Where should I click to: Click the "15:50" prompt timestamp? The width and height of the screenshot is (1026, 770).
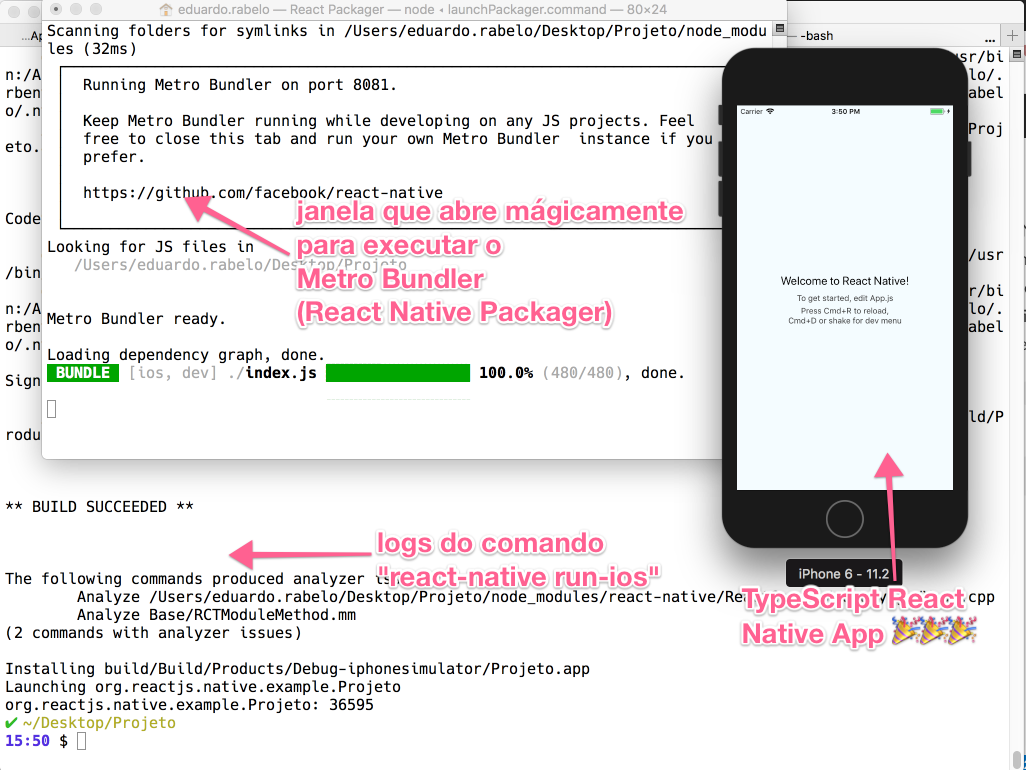click(x=27, y=741)
